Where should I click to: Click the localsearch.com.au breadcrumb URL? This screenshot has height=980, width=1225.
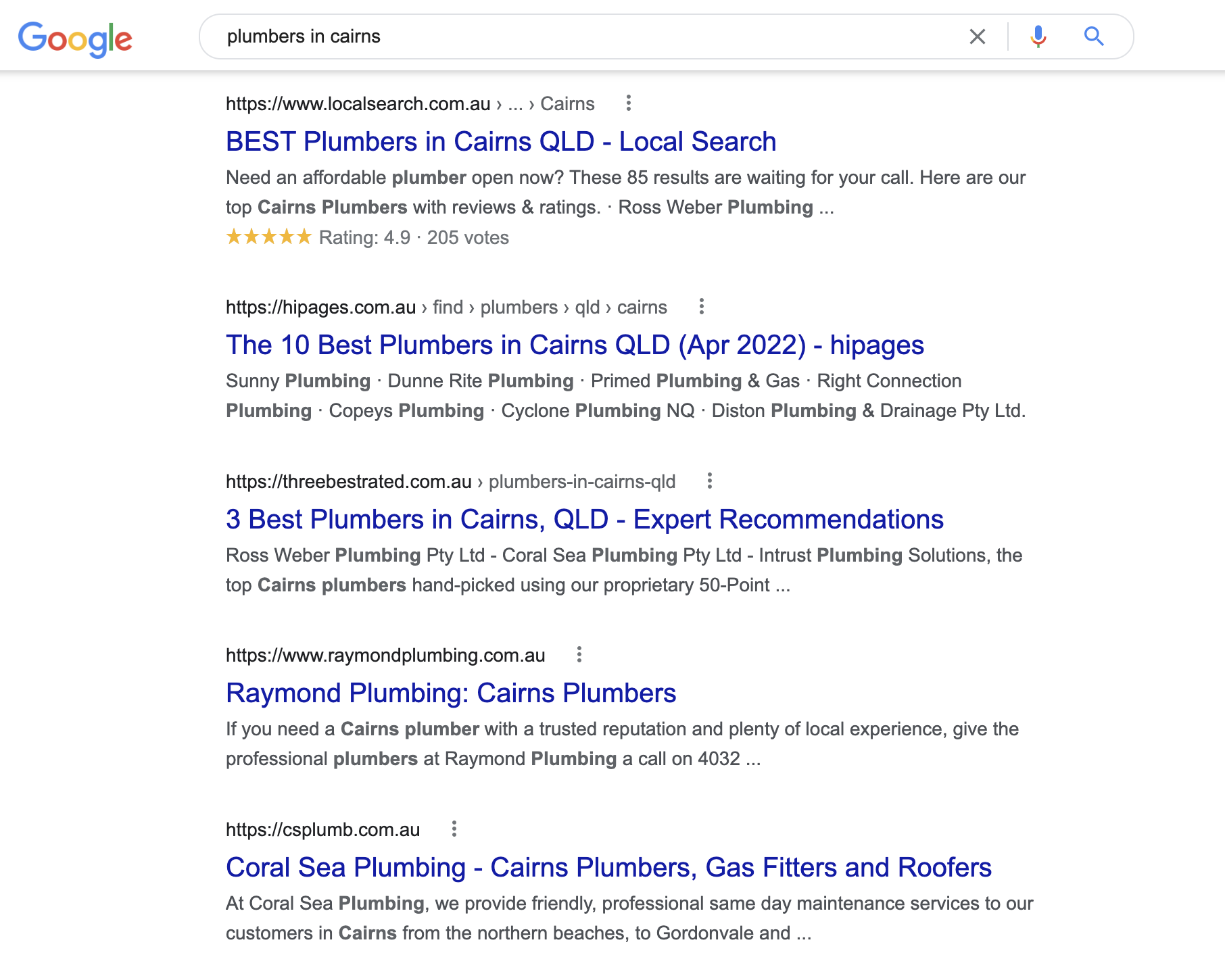(409, 104)
